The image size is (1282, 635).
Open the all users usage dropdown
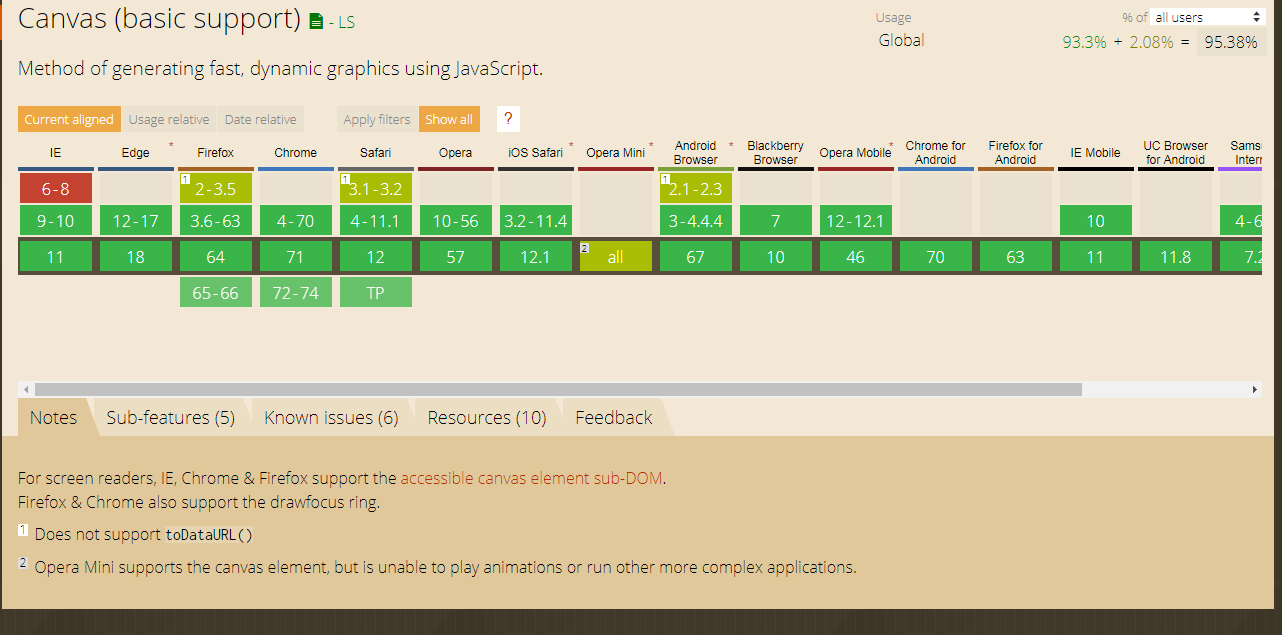point(1208,17)
